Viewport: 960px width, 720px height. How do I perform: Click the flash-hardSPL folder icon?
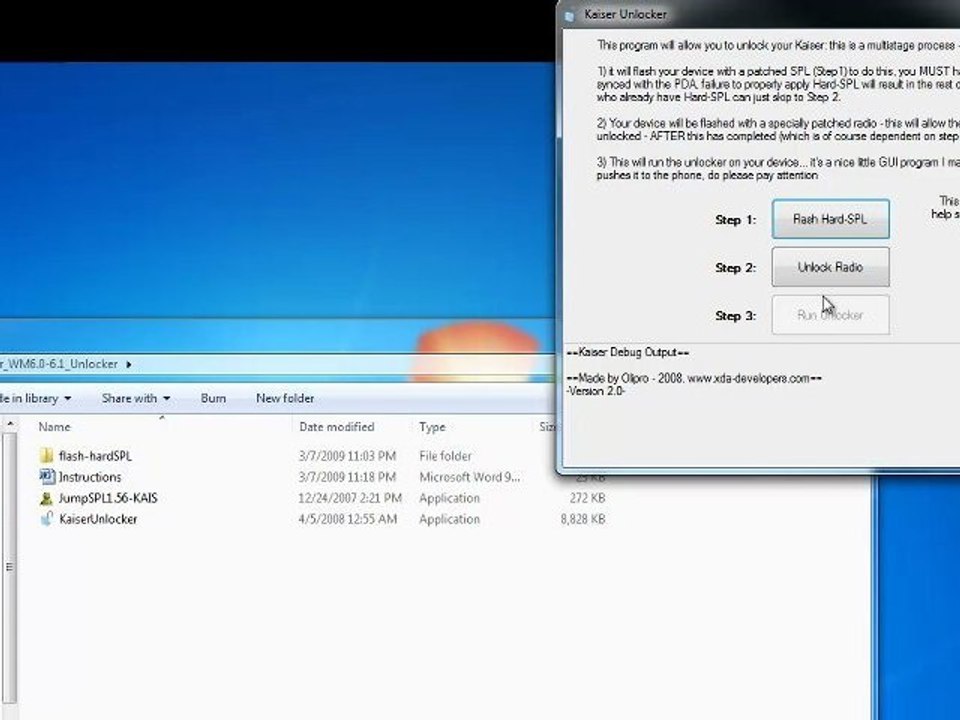point(47,456)
